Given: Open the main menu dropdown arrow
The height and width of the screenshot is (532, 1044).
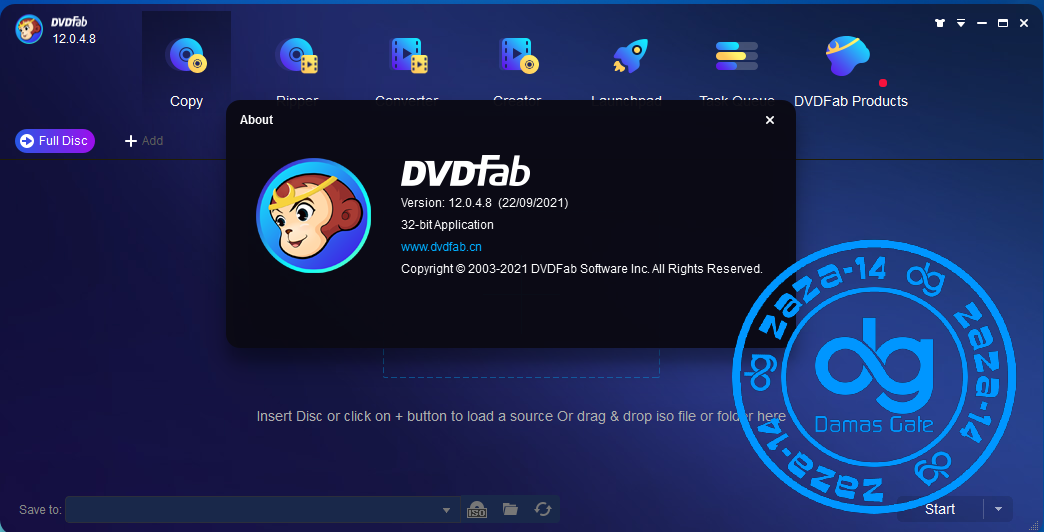Looking at the screenshot, I should 961,23.
